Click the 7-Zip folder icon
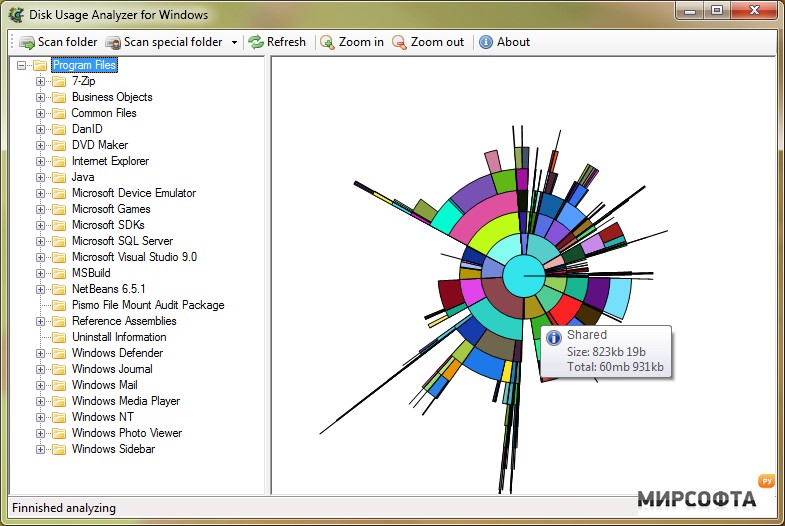Viewport: 785px width, 526px height. (59, 81)
